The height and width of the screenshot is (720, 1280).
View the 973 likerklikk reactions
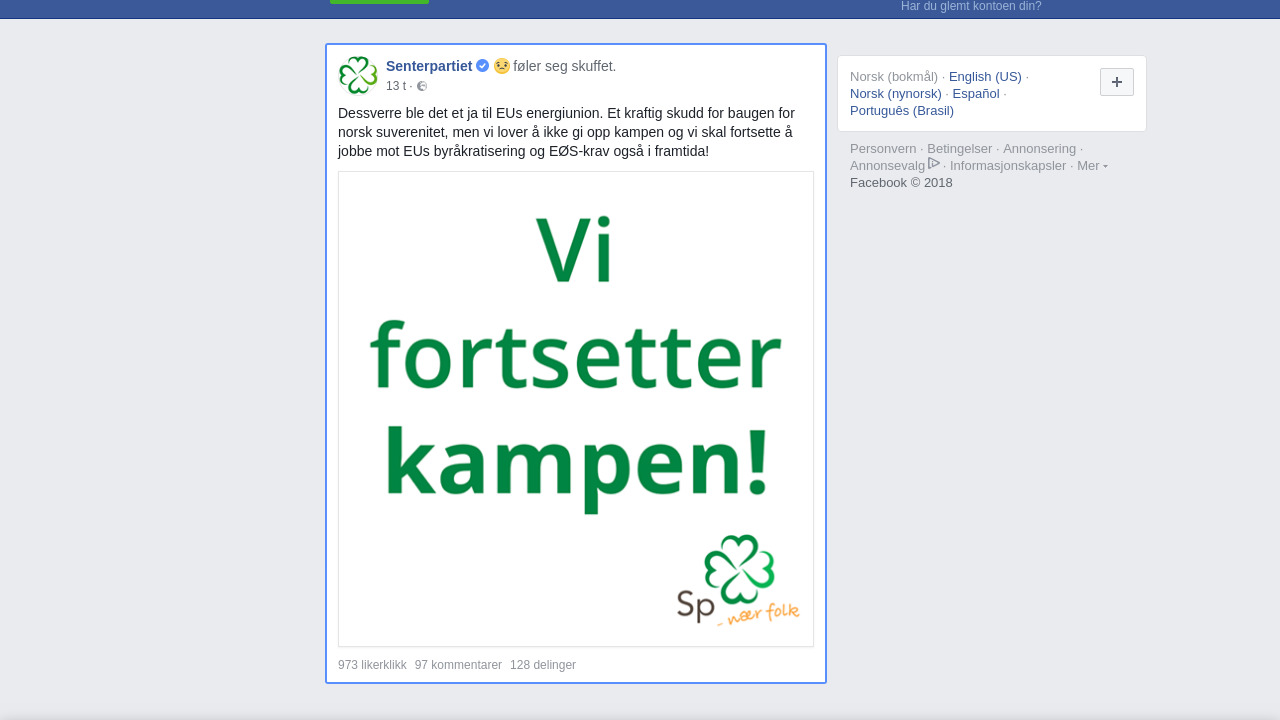click(x=372, y=665)
